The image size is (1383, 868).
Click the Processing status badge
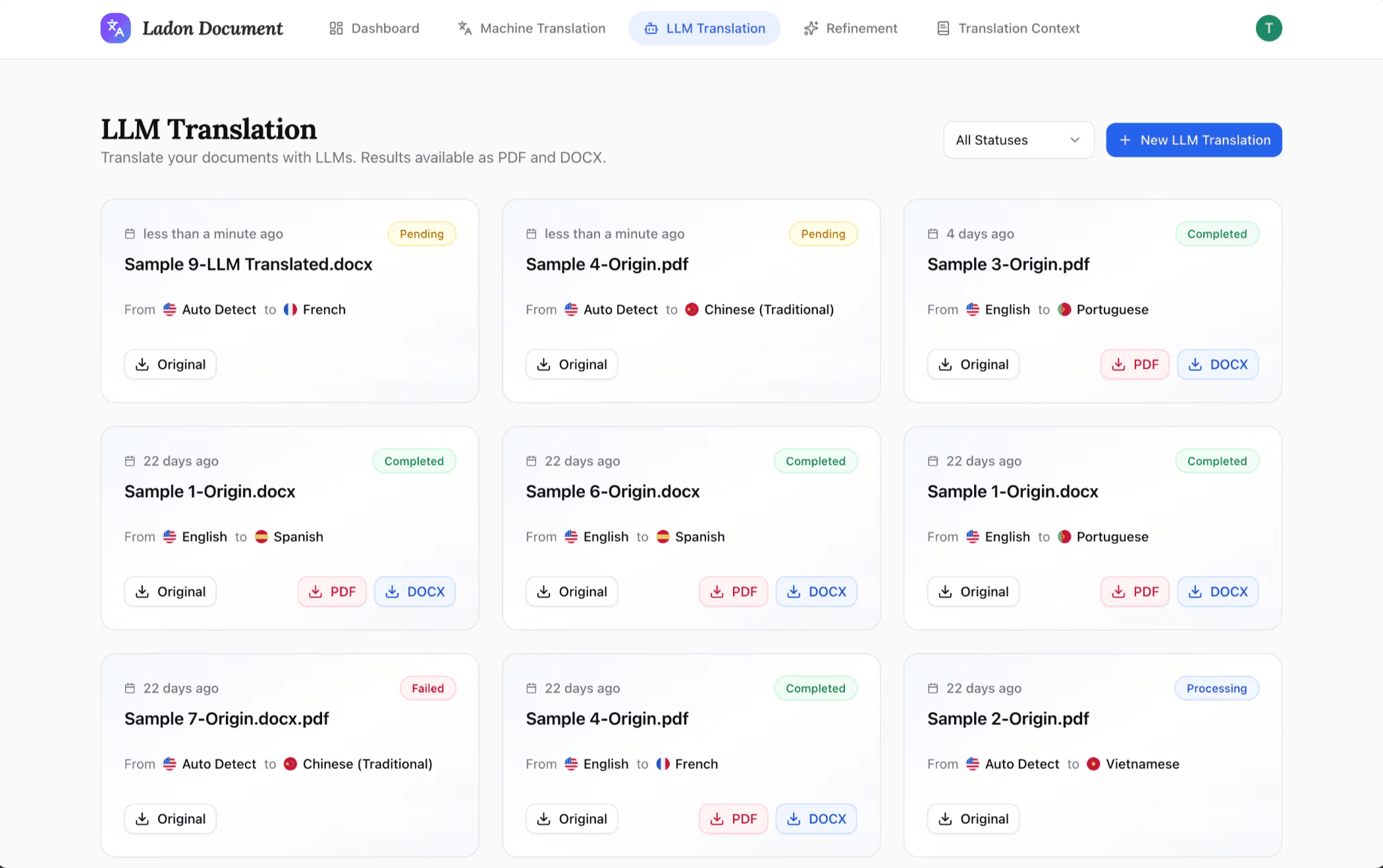(x=1216, y=688)
